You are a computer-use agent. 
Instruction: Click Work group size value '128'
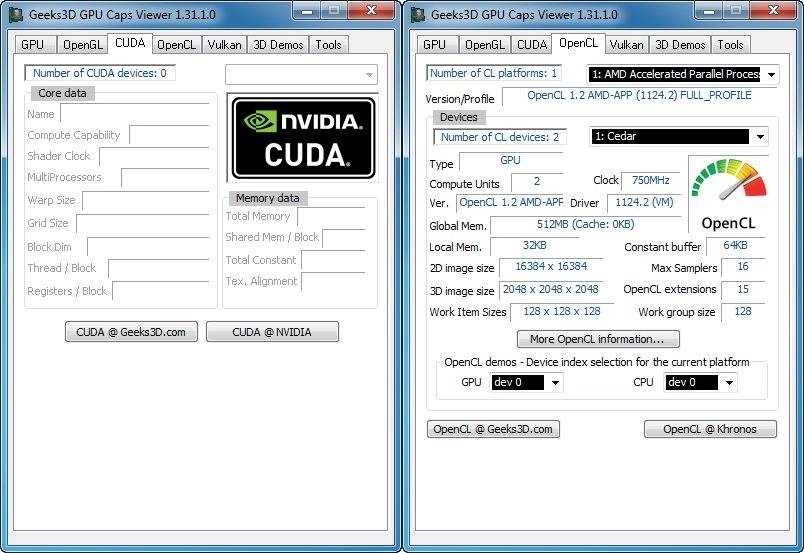click(x=743, y=311)
